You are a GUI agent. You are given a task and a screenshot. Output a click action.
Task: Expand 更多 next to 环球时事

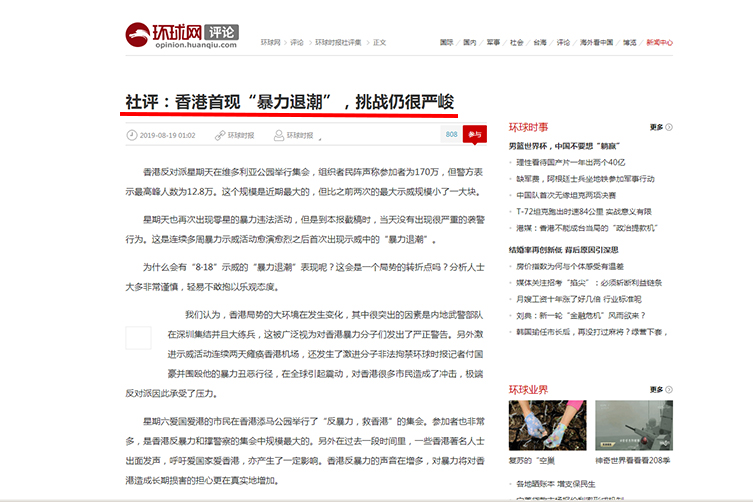656,128
